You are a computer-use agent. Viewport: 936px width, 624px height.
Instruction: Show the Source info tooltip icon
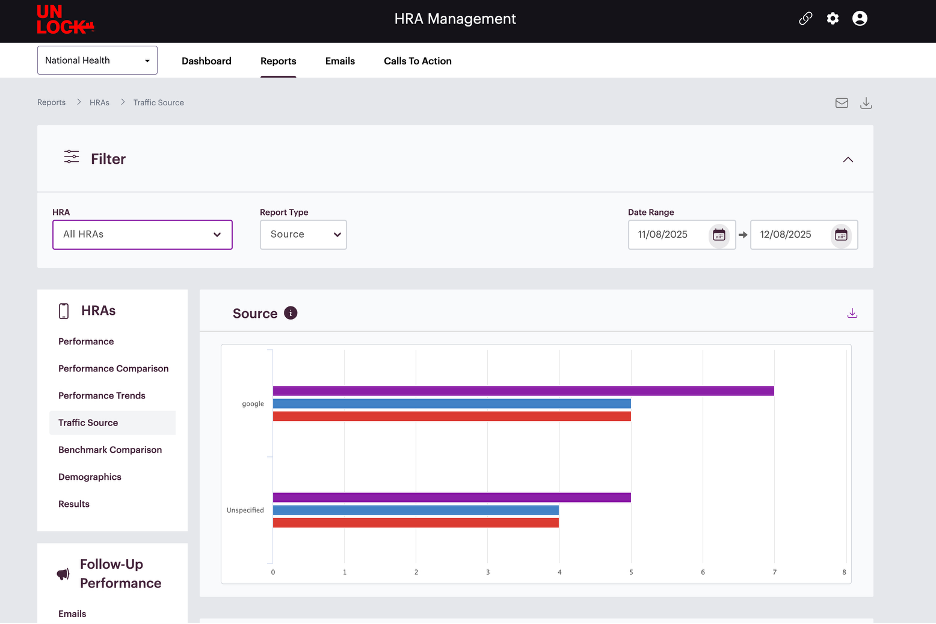point(291,313)
